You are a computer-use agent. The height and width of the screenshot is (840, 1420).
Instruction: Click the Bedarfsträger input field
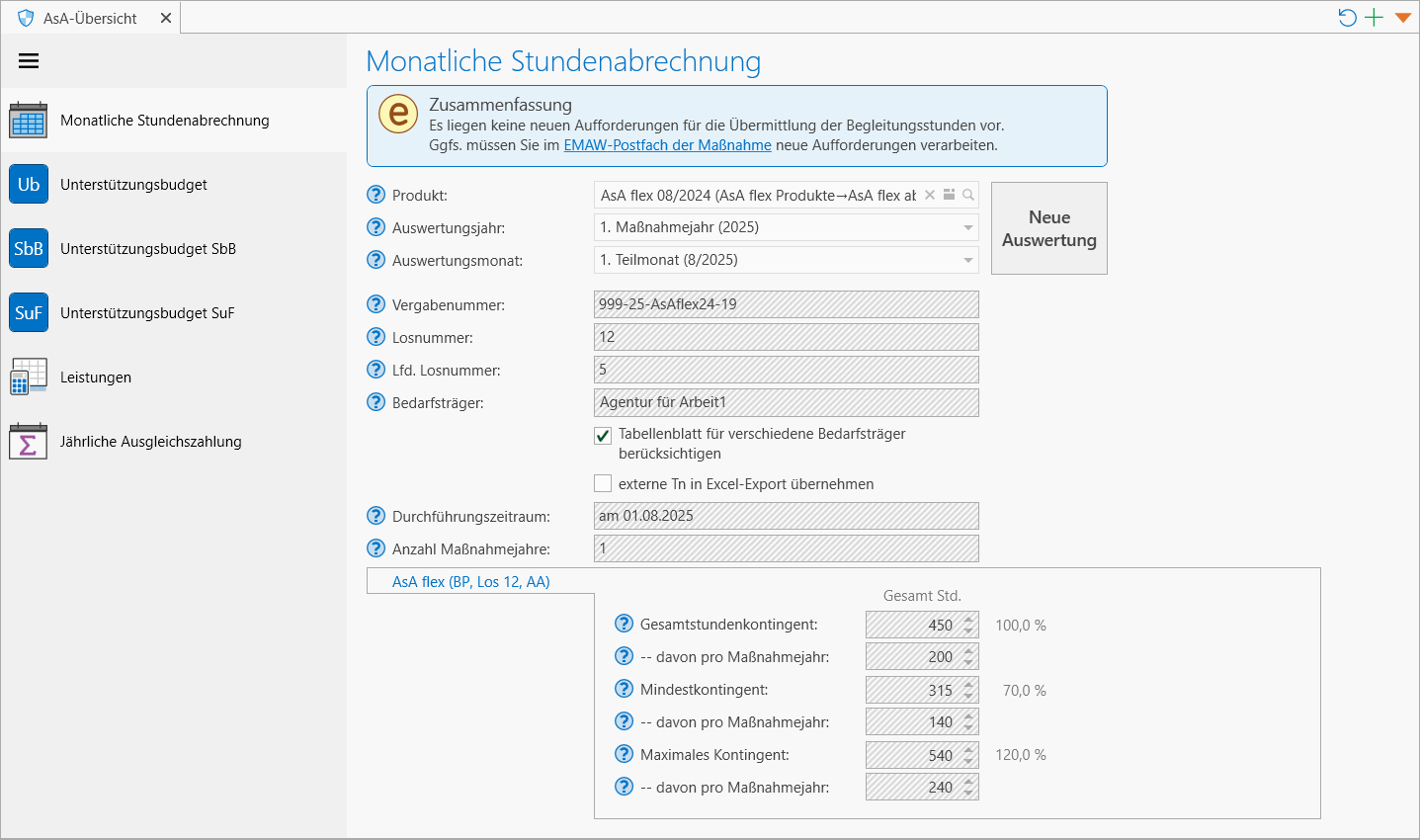click(x=786, y=402)
